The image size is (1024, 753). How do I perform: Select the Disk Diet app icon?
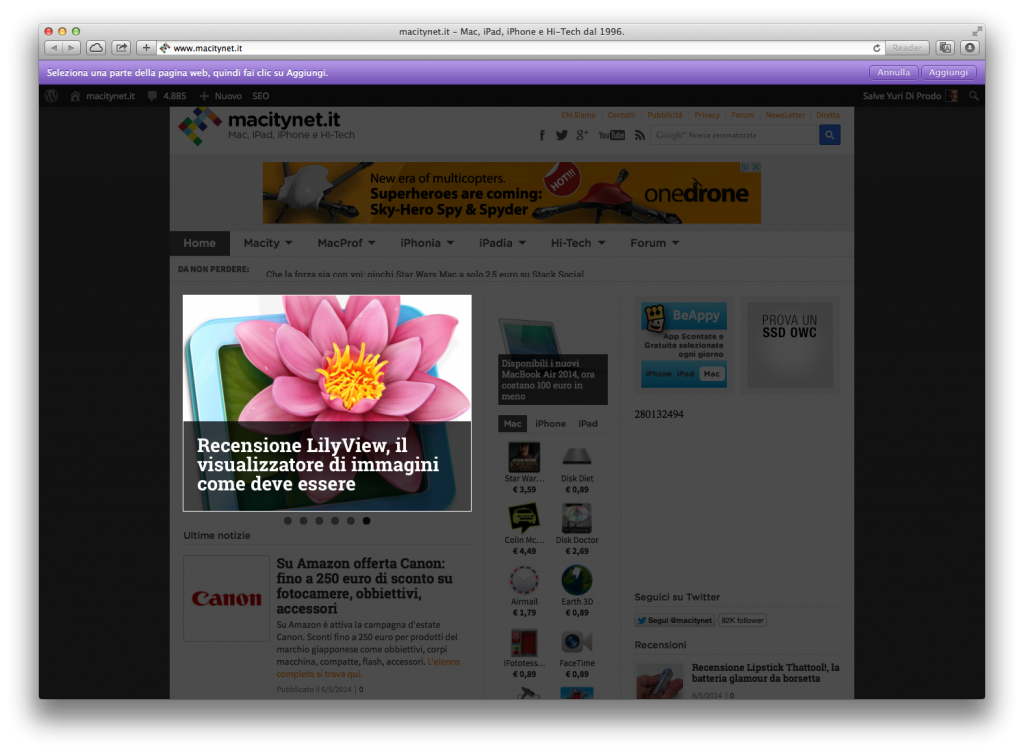[576, 457]
